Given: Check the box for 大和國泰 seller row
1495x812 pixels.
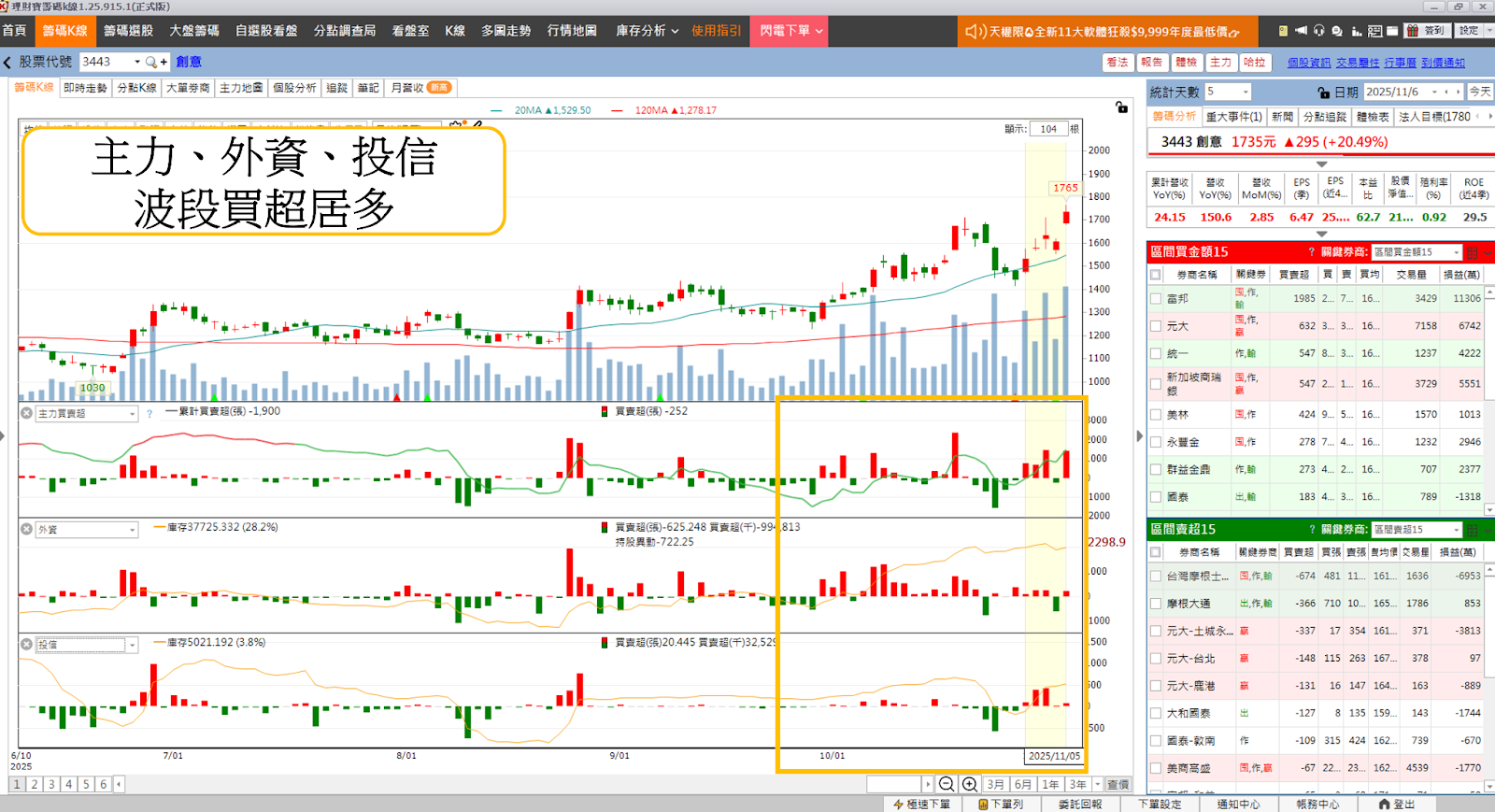Looking at the screenshot, I should tap(1156, 713).
